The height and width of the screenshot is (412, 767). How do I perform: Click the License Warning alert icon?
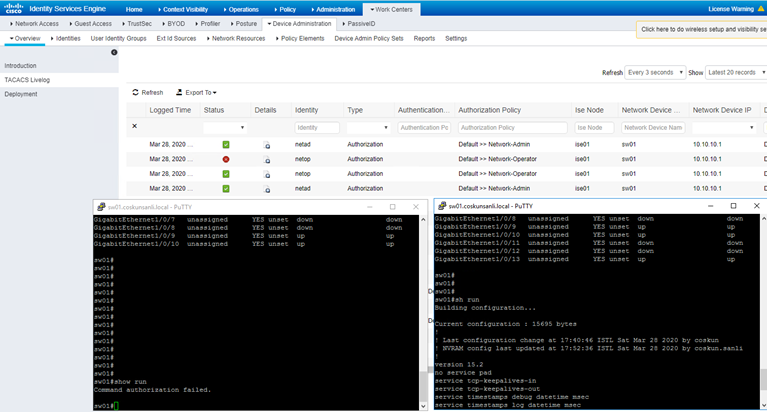[761, 9]
